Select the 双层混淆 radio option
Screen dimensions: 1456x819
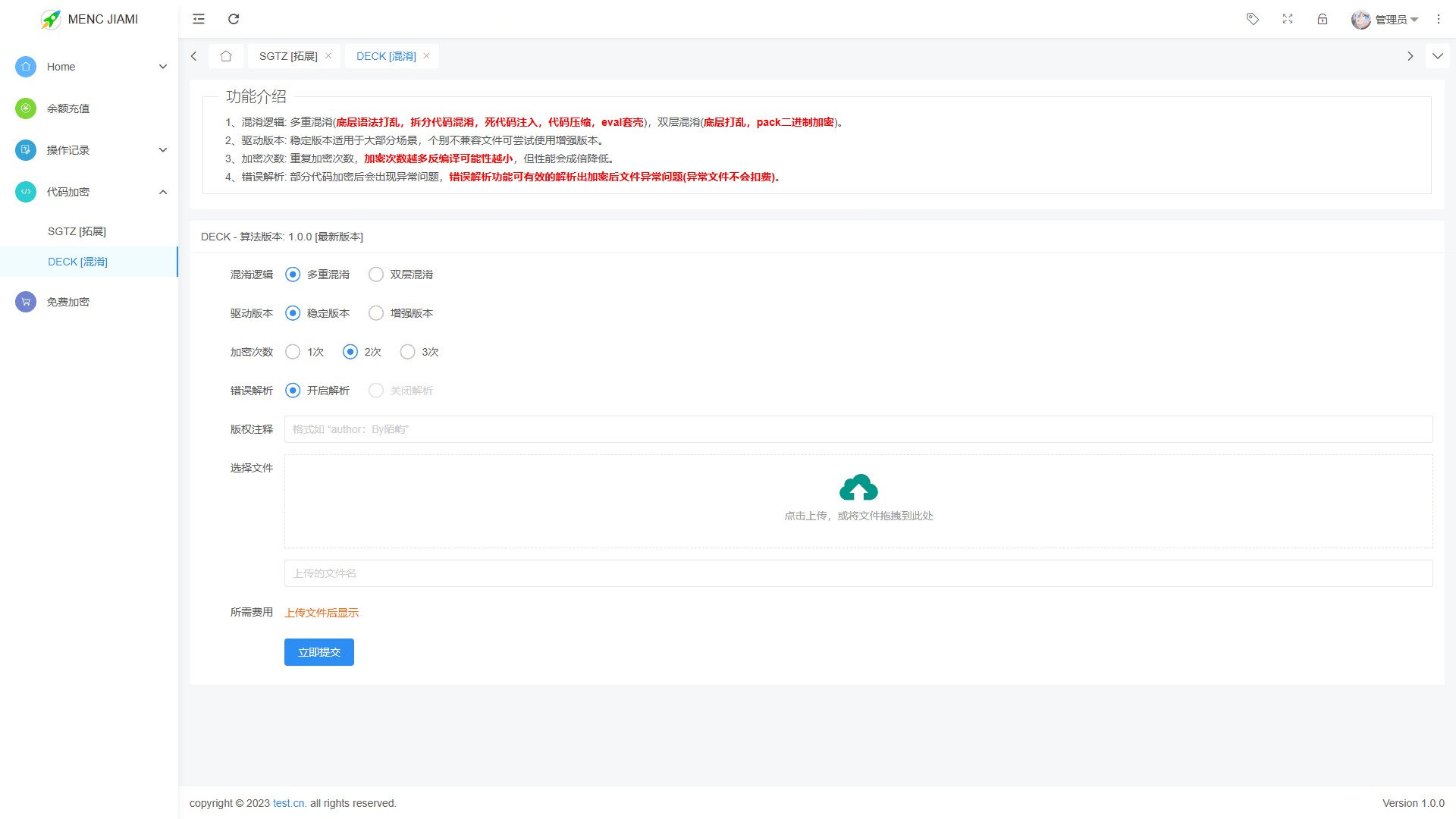coord(376,275)
